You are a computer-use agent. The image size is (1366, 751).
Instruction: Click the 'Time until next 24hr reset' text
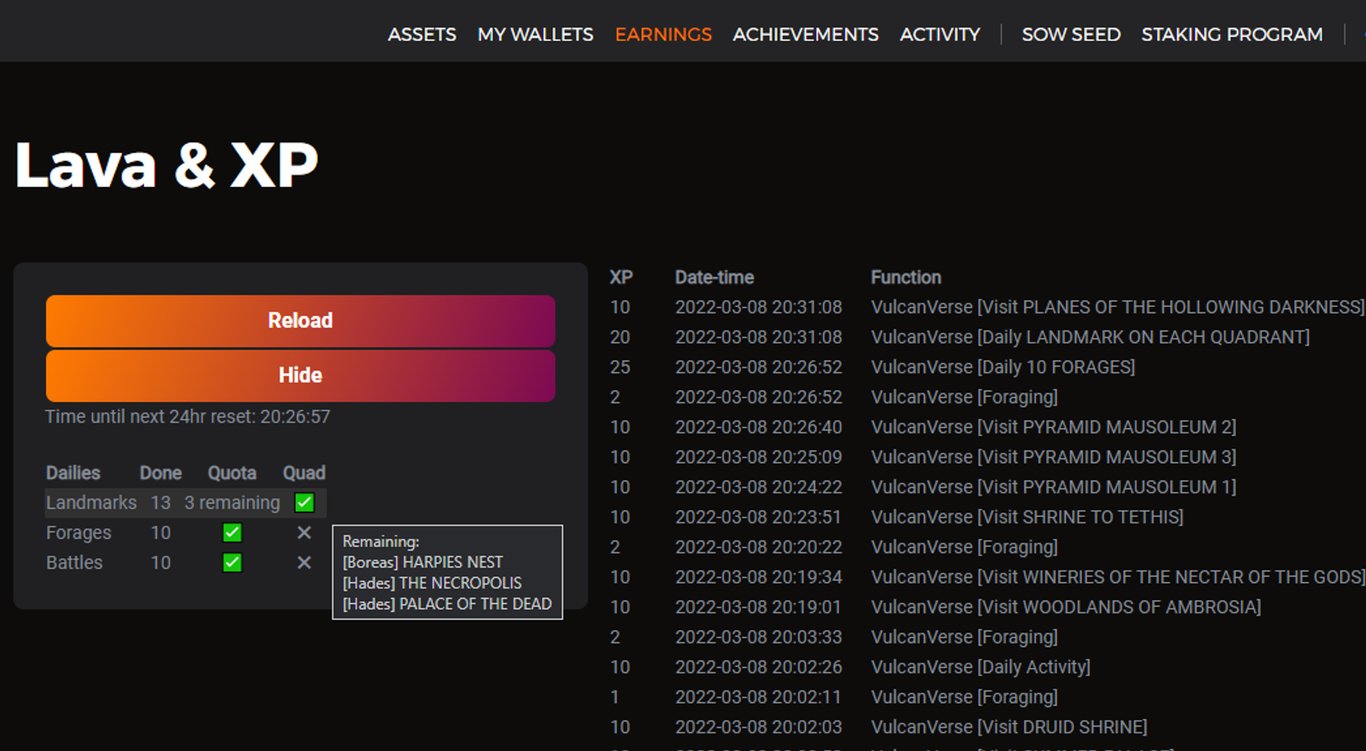[188, 416]
